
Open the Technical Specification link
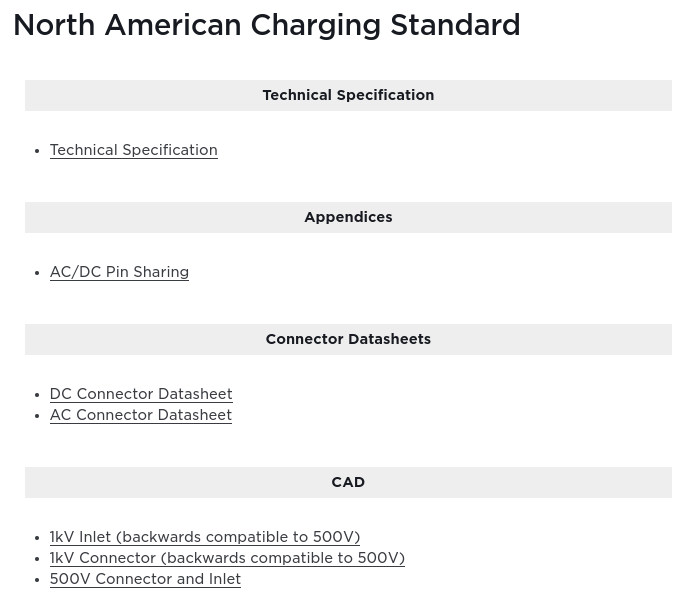pyautogui.click(x=133, y=150)
